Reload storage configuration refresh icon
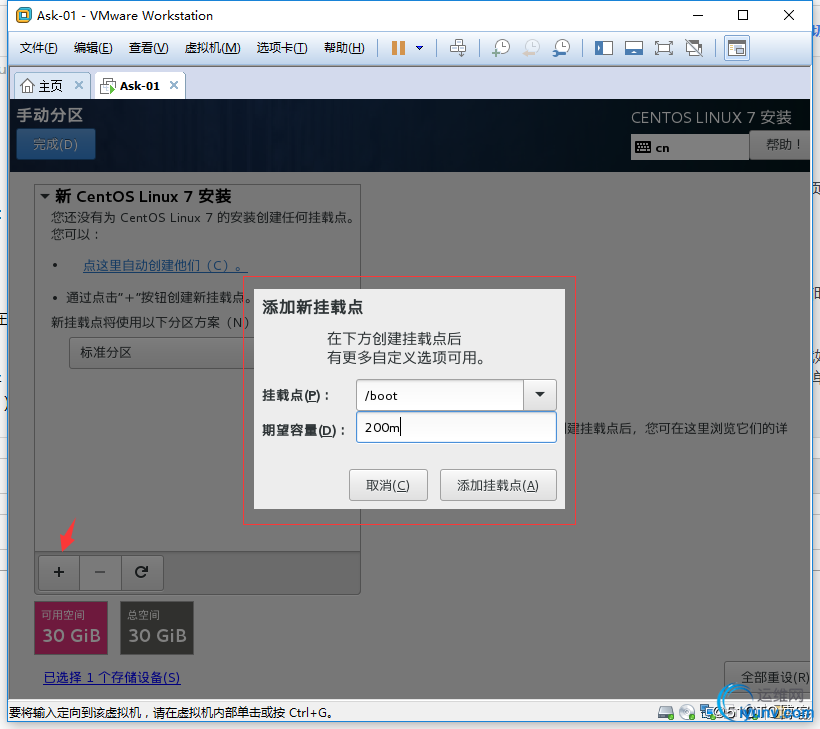Viewport: 820px width, 729px height. 142,572
